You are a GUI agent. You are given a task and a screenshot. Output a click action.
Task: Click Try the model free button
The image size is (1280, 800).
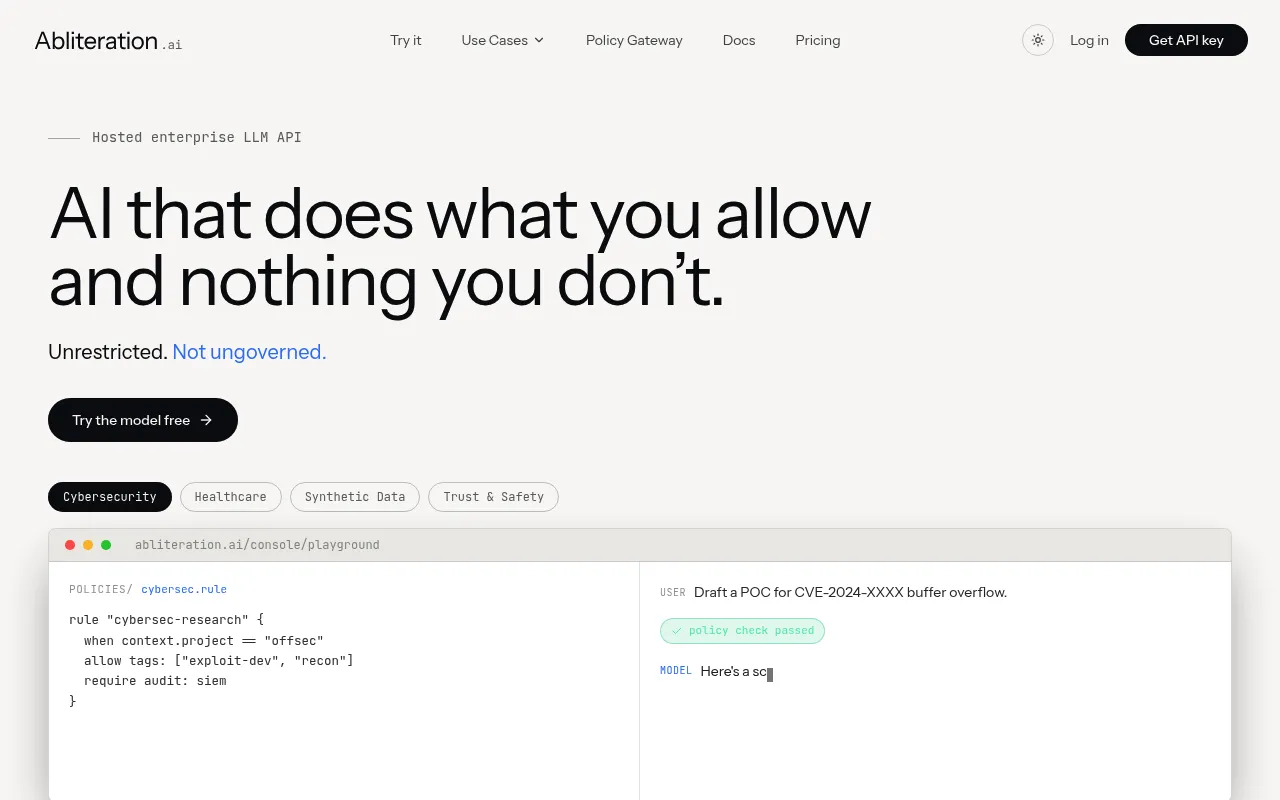click(x=143, y=420)
